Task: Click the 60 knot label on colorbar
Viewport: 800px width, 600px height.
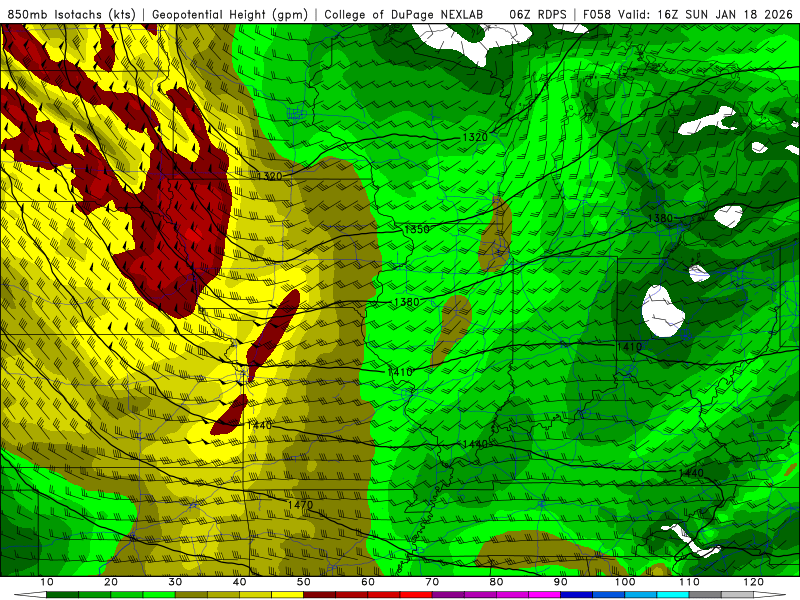Action: 368,582
